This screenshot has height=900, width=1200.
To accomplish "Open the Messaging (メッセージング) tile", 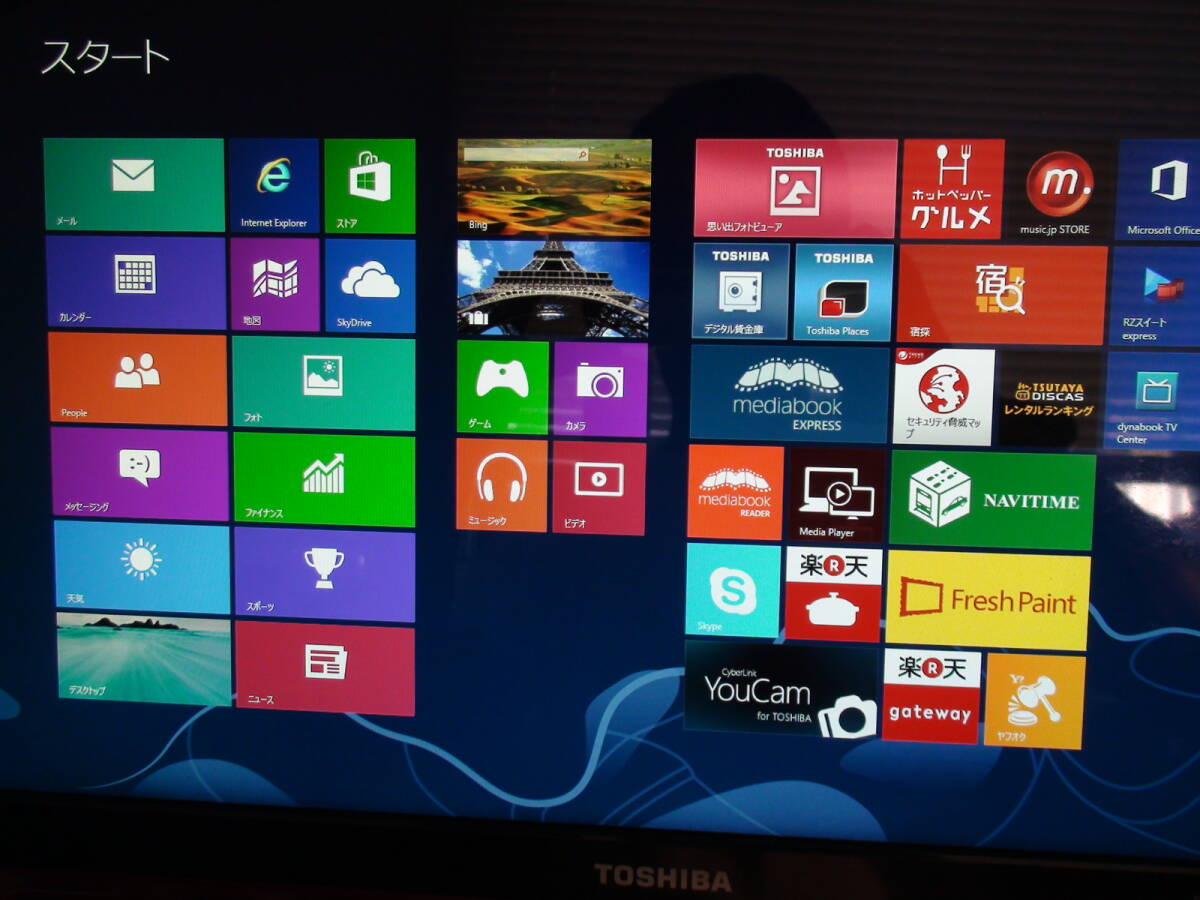I will (140, 473).
